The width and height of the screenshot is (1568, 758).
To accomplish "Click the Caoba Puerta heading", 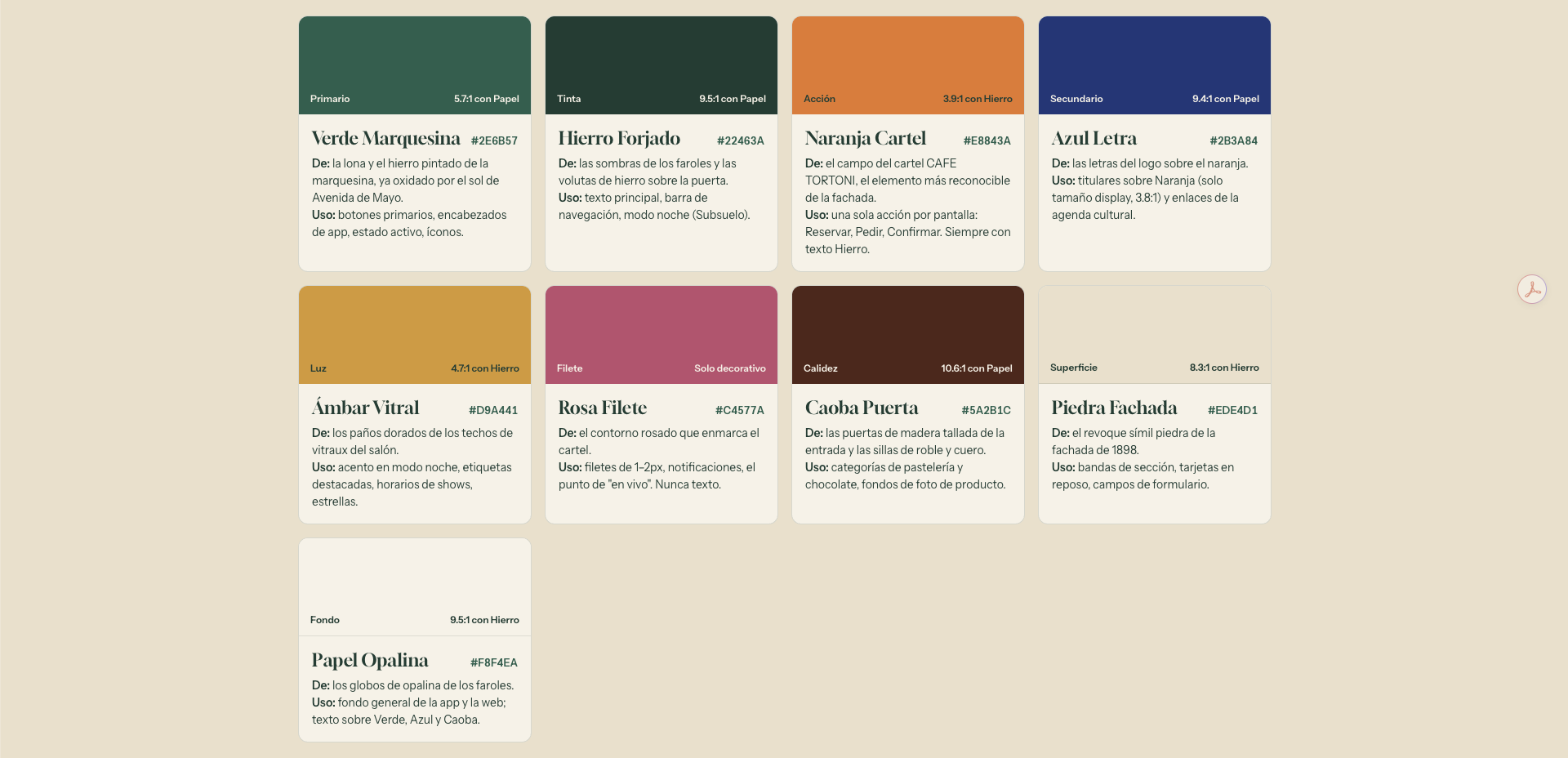I will tap(862, 408).
